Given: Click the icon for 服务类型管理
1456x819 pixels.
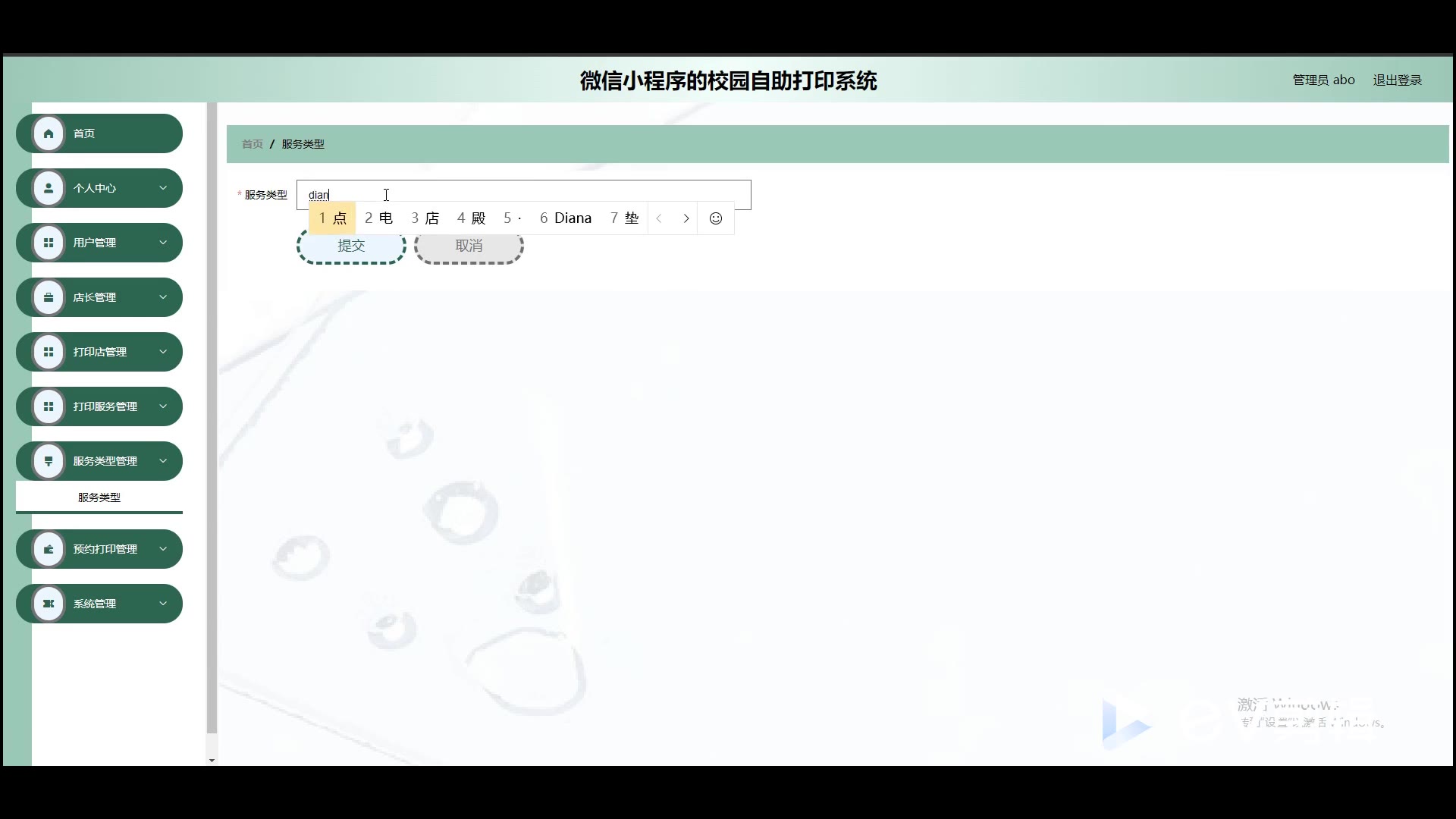Looking at the screenshot, I should coord(49,461).
